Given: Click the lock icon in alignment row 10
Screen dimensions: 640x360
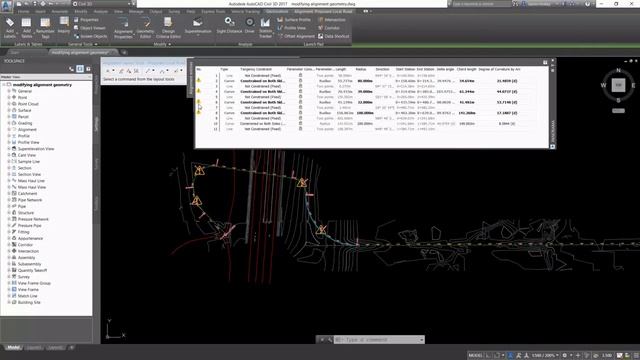Looking at the screenshot, I should 300,123.
